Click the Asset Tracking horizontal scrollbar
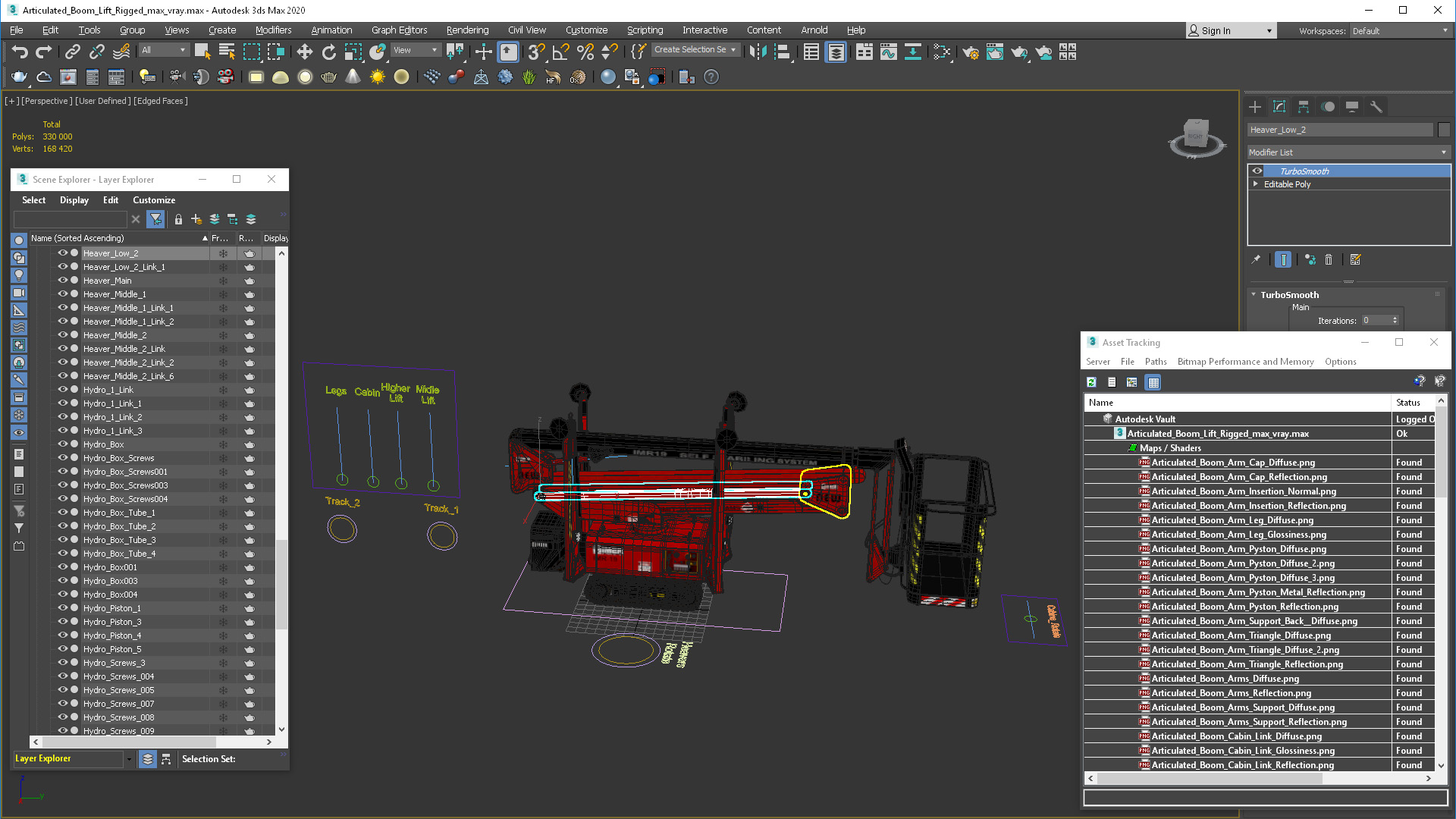 (1210, 779)
